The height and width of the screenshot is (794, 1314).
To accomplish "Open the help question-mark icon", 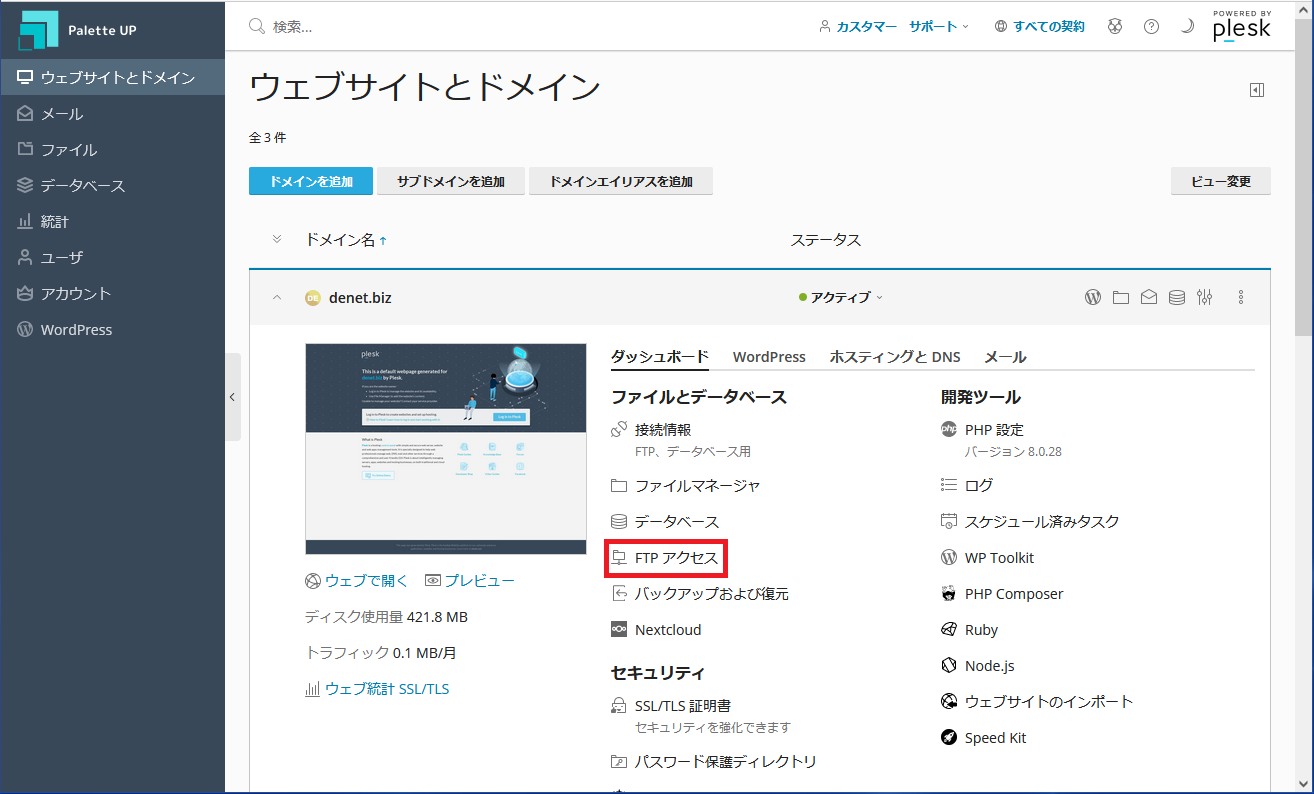I will click(1151, 27).
